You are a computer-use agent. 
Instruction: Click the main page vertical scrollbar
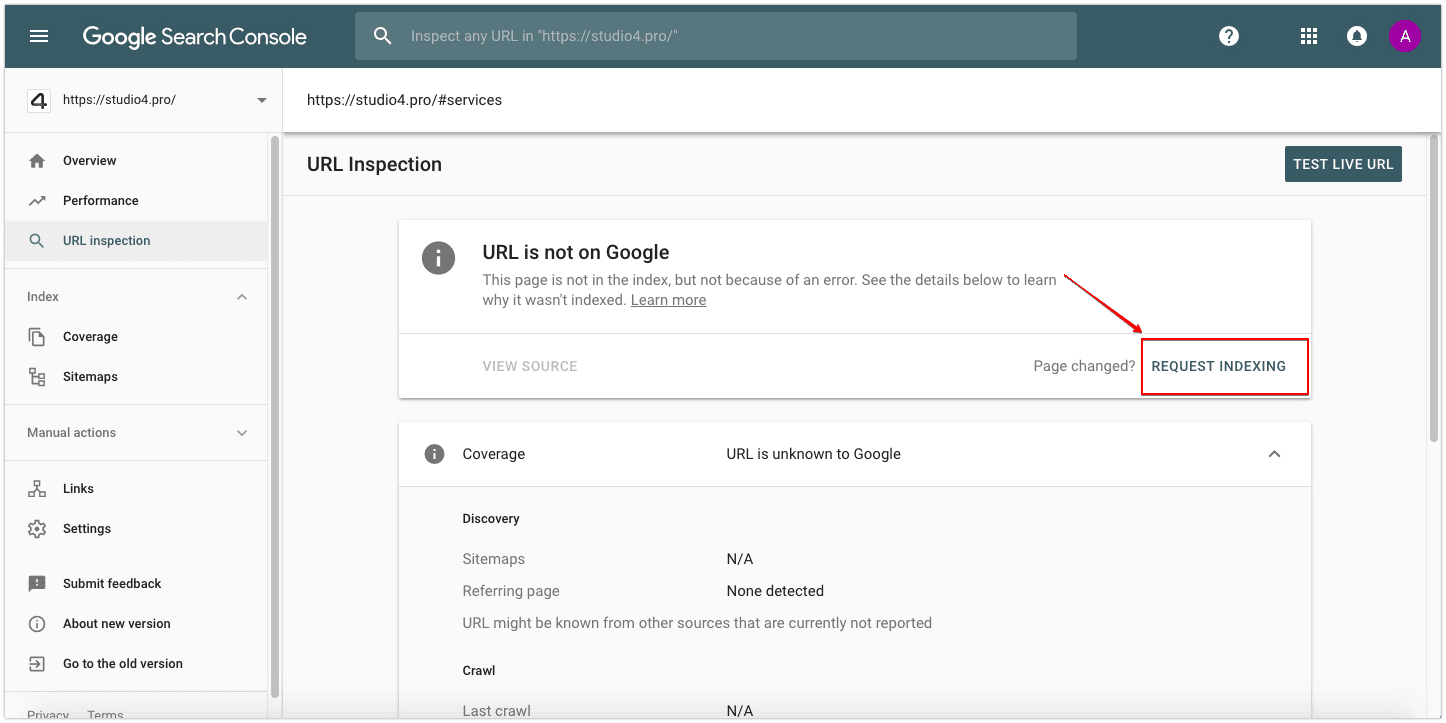pyautogui.click(x=1434, y=290)
